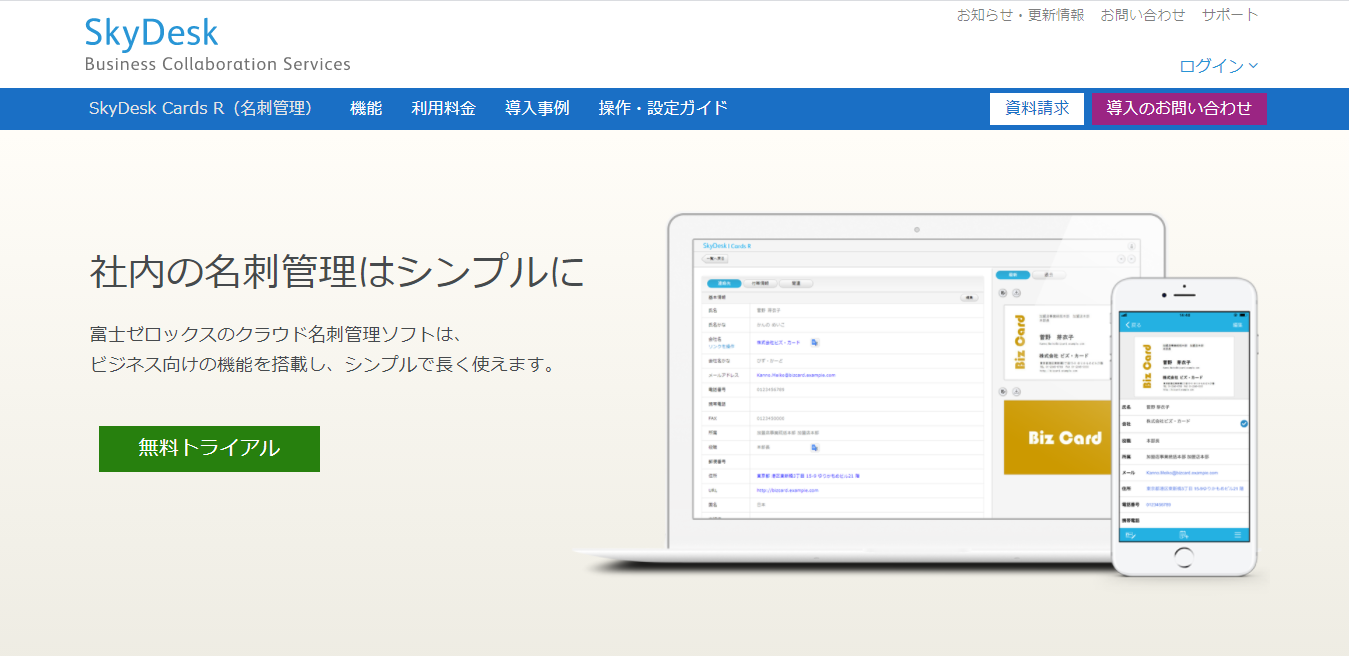
Task: Click the 資料請求 button
Action: [x=1037, y=108]
